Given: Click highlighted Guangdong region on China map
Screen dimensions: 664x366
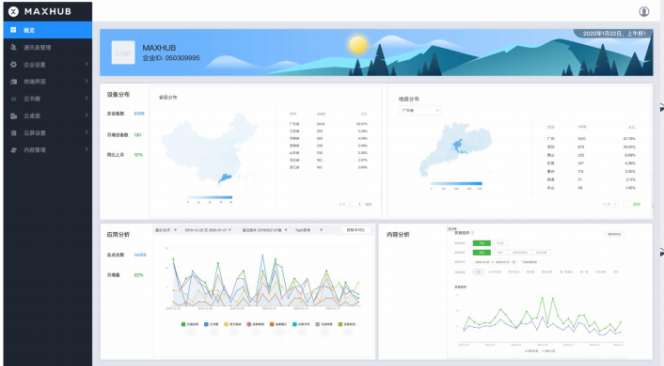Looking at the screenshot, I should point(225,178).
